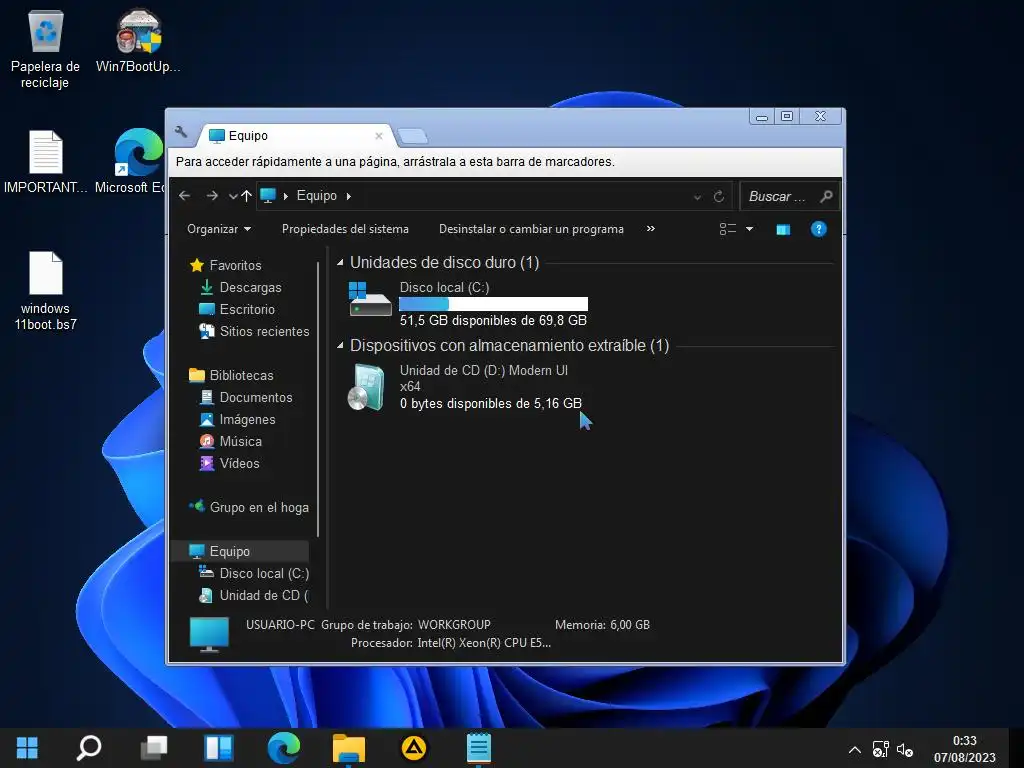Open the Notepad taskbar icon

point(479,748)
